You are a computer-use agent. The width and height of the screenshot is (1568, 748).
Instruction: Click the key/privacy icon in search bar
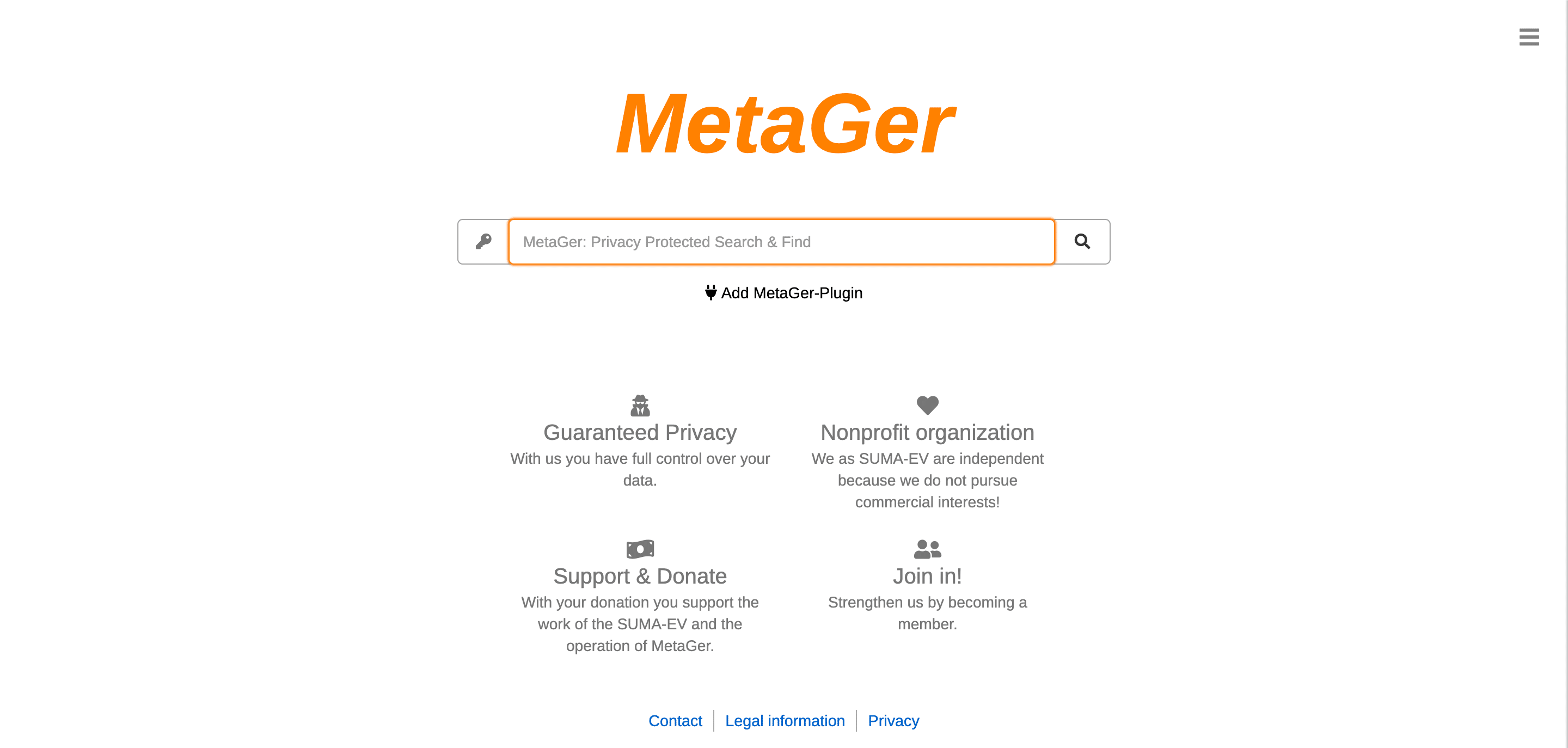[x=483, y=241]
